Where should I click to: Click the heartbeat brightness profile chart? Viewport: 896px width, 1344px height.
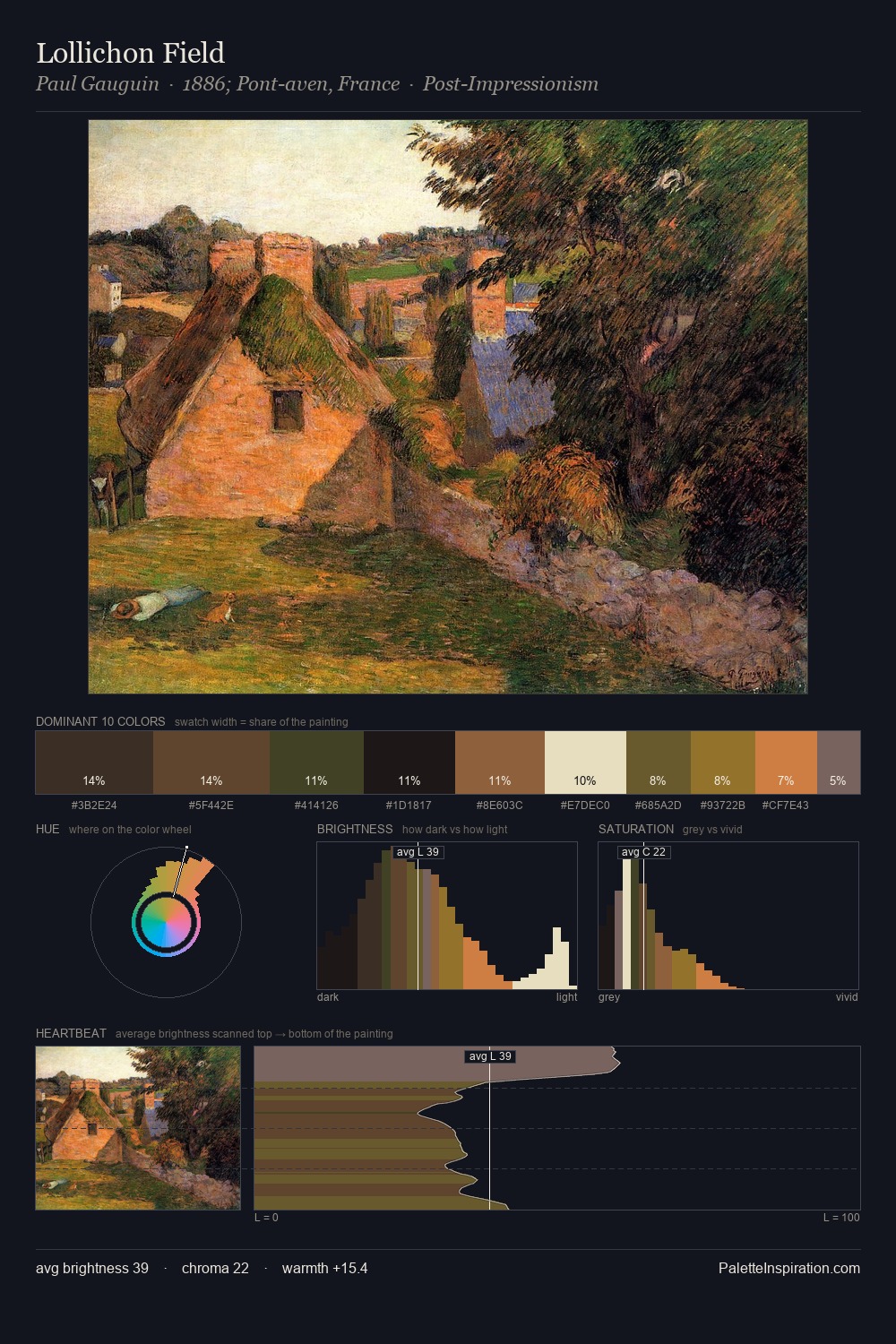[x=557, y=1128]
